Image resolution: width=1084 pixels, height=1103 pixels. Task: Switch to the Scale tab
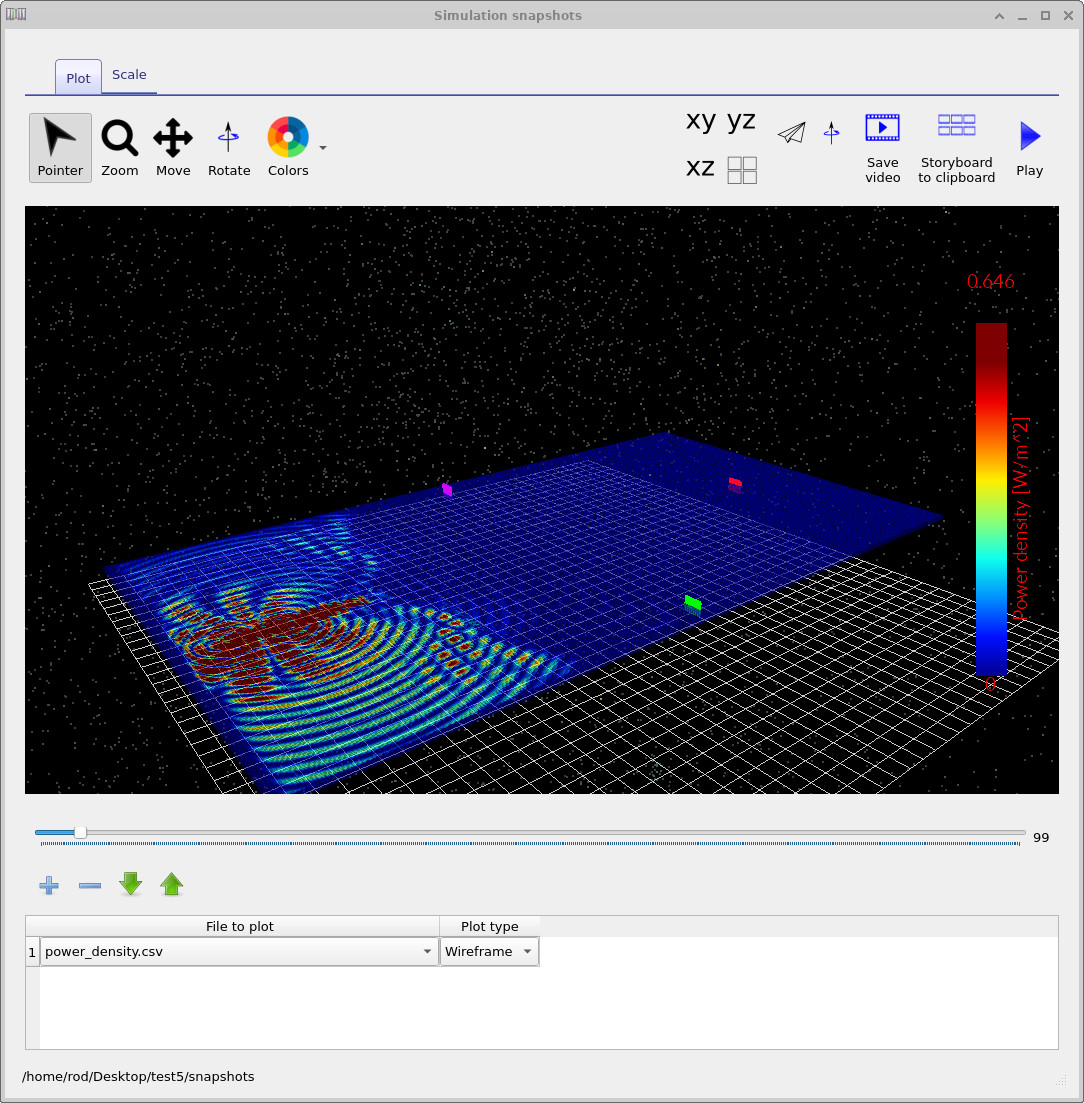pos(129,74)
